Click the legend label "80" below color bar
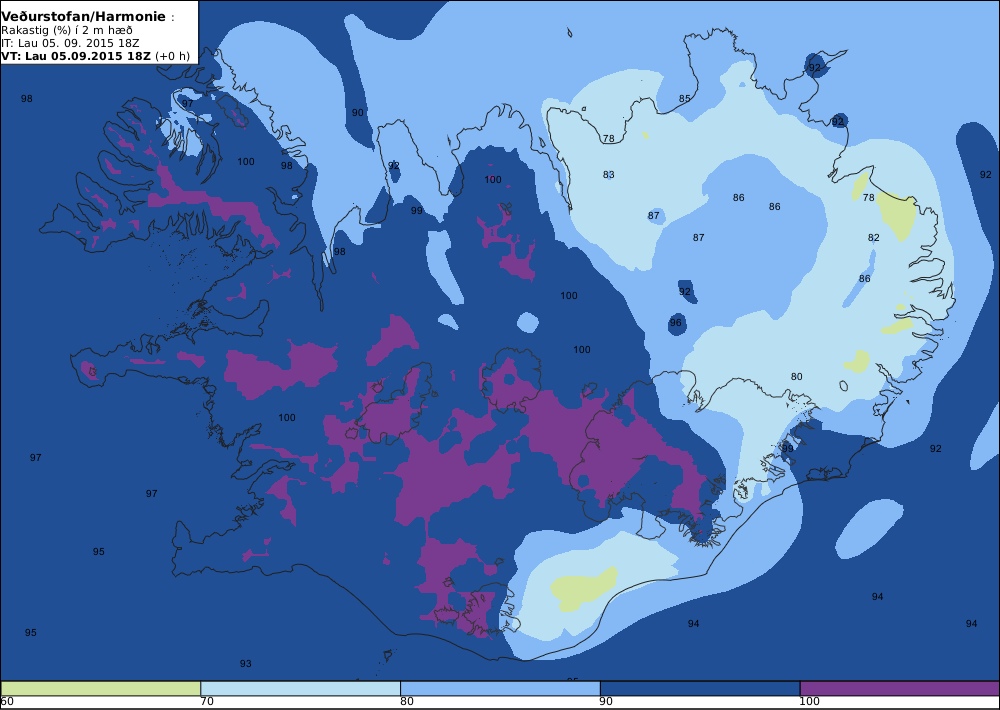The width and height of the screenshot is (1000, 710). point(406,702)
